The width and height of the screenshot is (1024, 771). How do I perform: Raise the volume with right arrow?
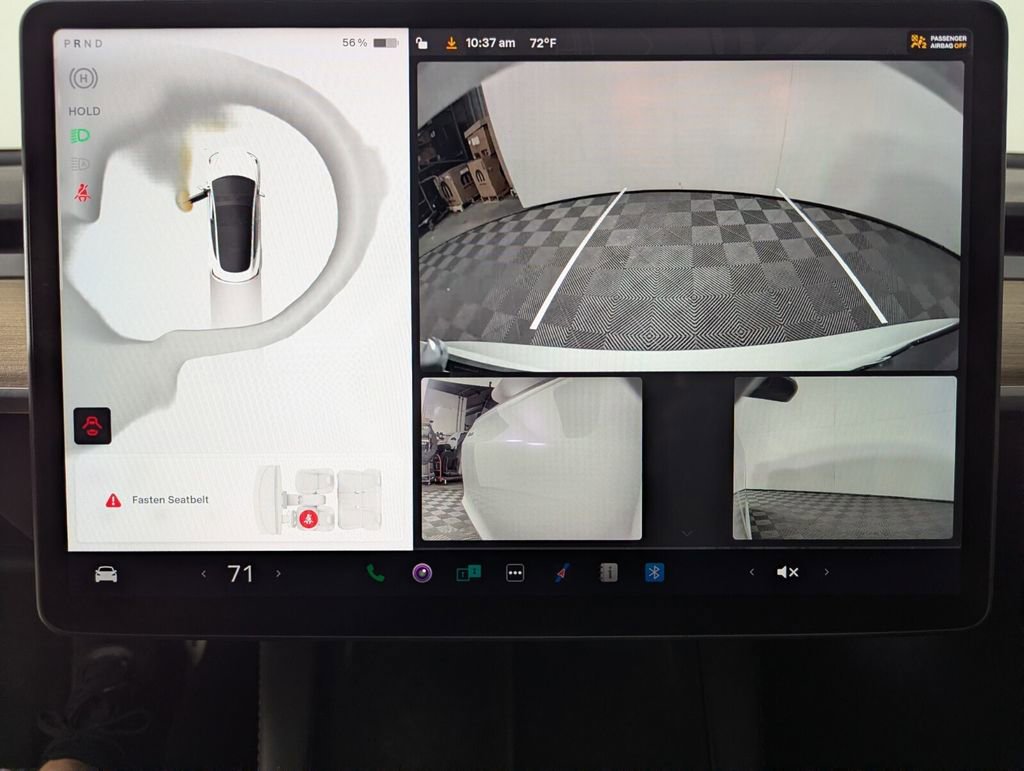pyautogui.click(x=826, y=572)
